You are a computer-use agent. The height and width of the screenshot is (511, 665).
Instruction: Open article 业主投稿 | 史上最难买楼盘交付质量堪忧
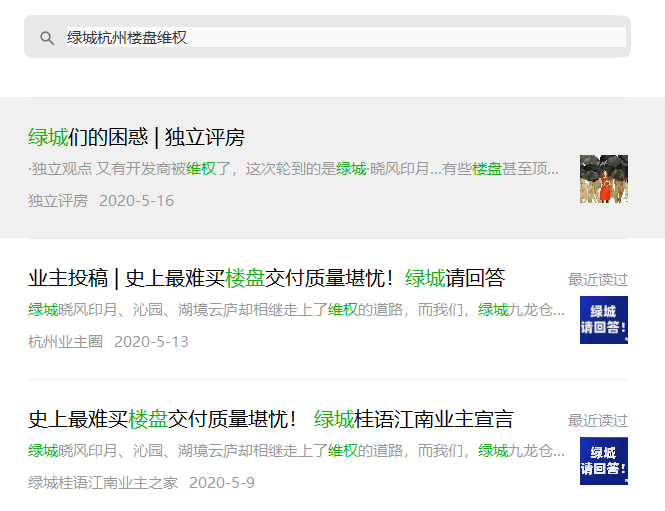tap(266, 278)
